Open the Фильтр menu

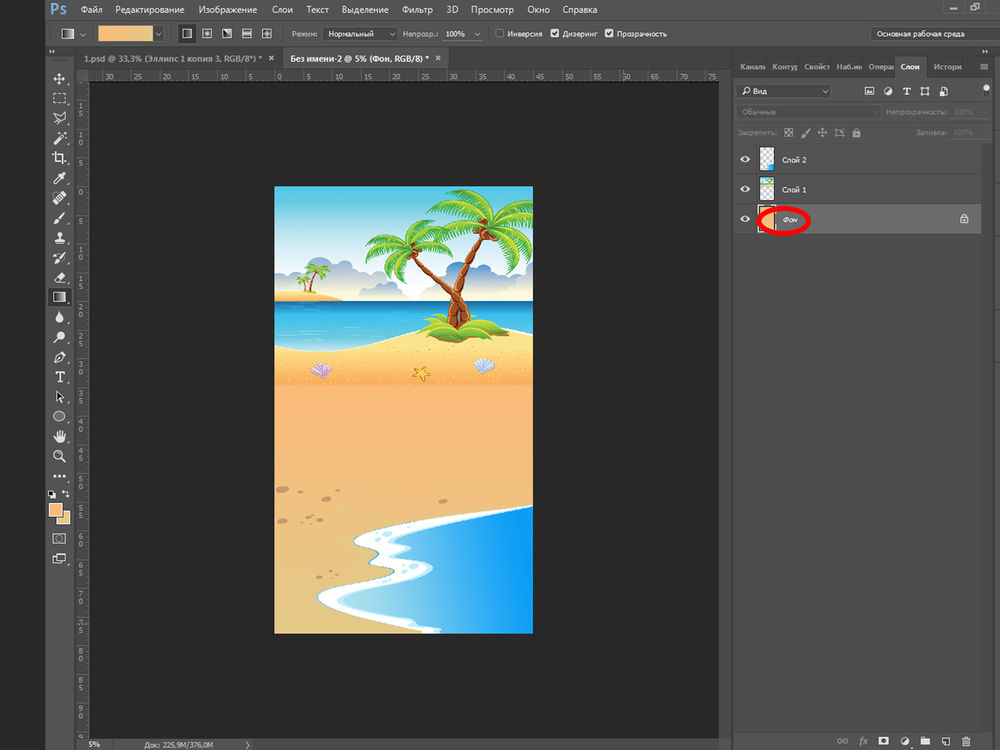(x=417, y=10)
